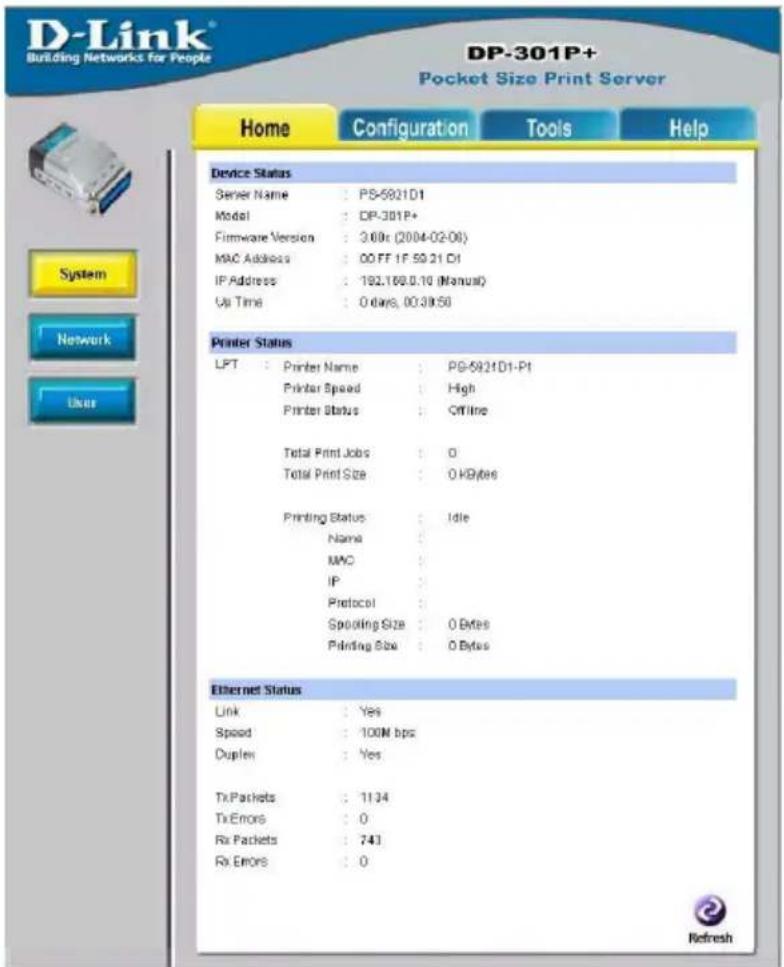Click IP address value 192.168.0.10 (Manual)
Viewport: 784px width, 967px height.
pos(423,281)
